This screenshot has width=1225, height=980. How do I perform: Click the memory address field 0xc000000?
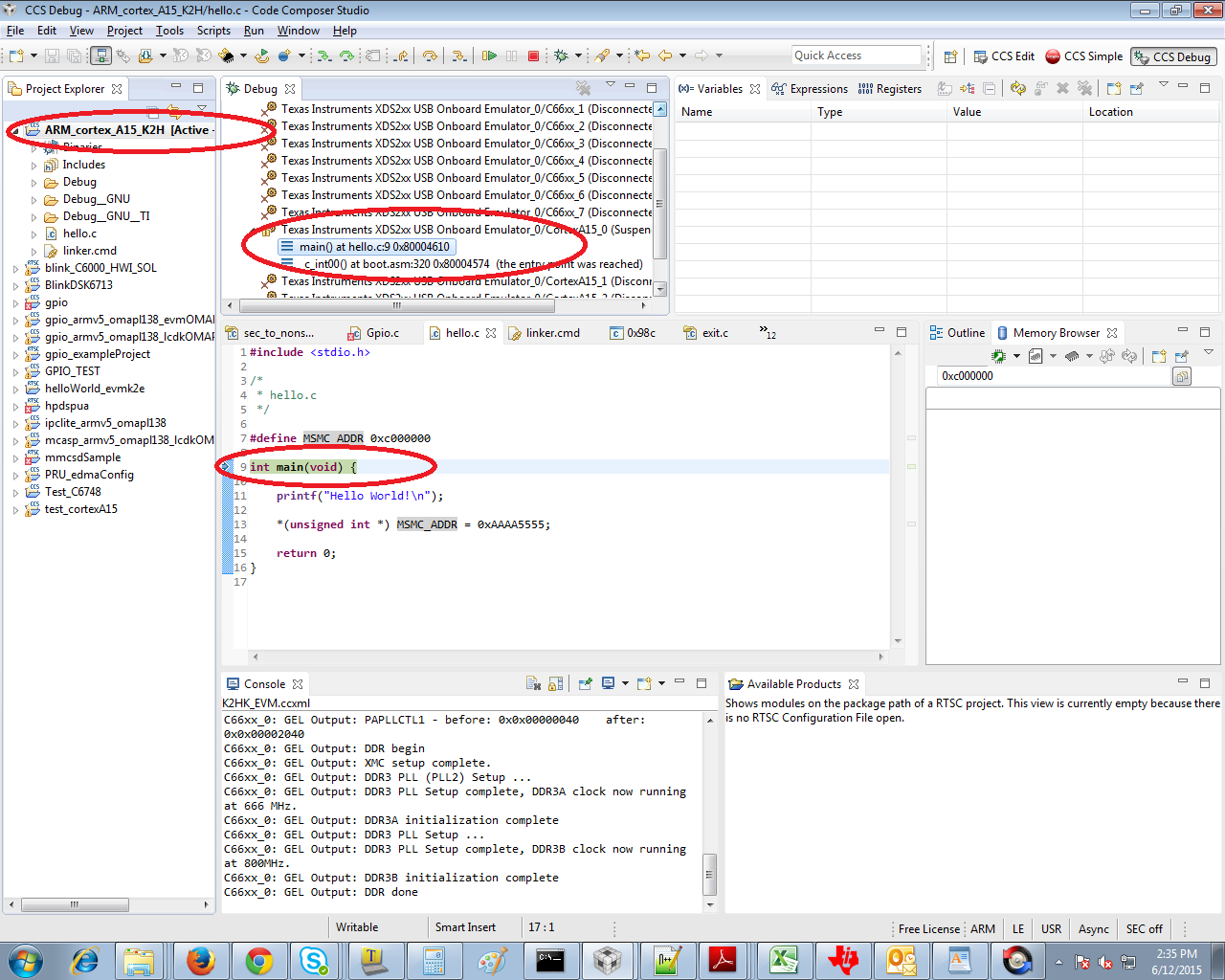[x=1054, y=376]
